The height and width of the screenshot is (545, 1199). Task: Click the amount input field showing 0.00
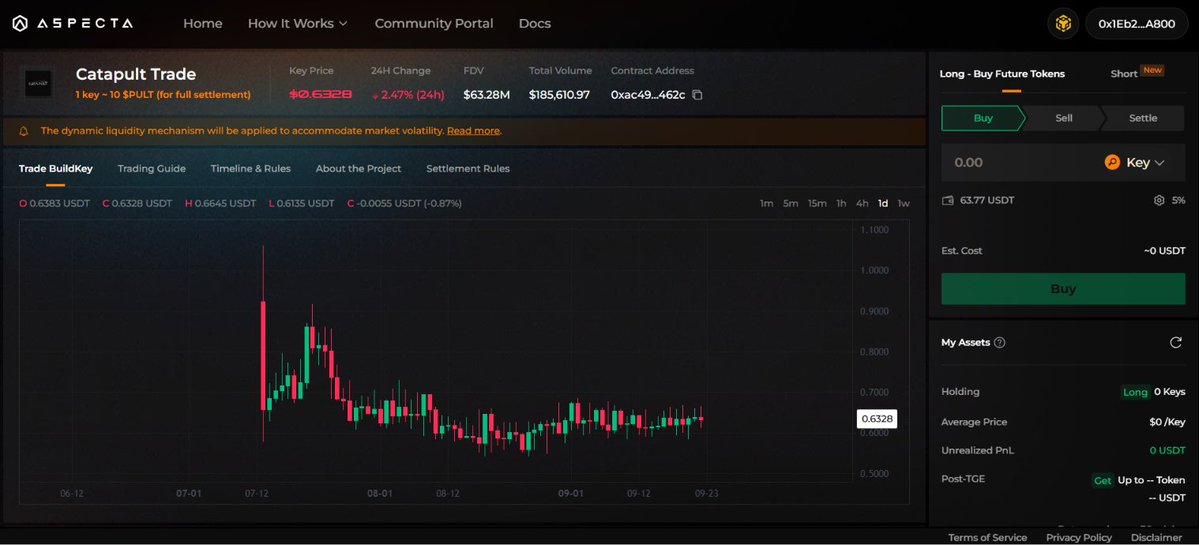(x=1021, y=163)
